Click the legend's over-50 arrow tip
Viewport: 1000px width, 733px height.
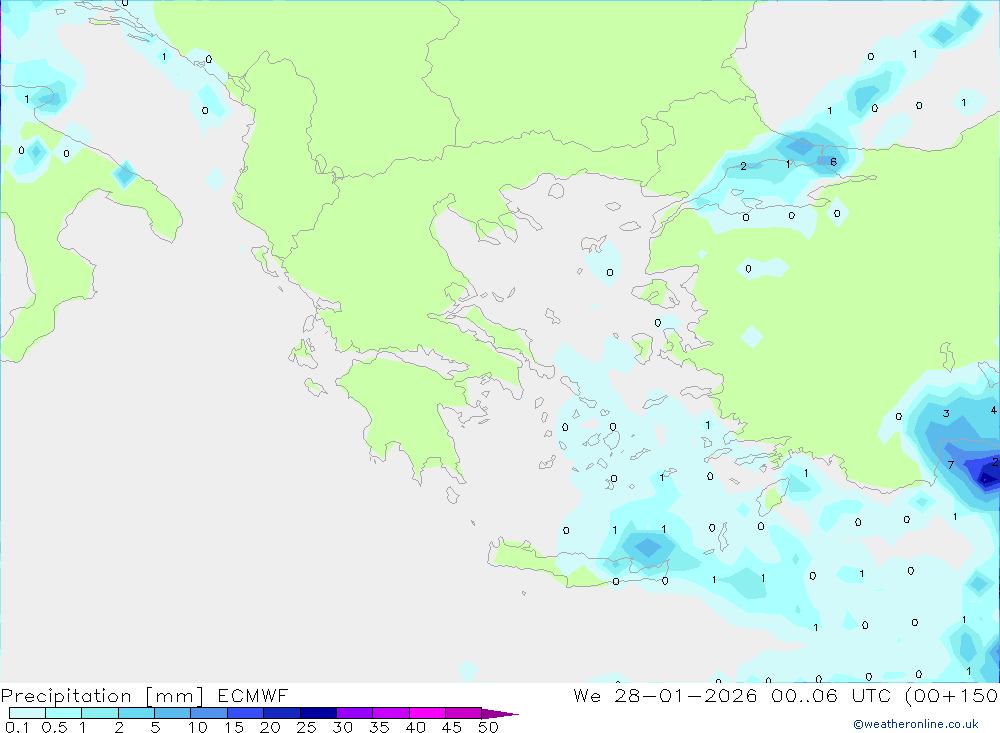[x=500, y=714]
